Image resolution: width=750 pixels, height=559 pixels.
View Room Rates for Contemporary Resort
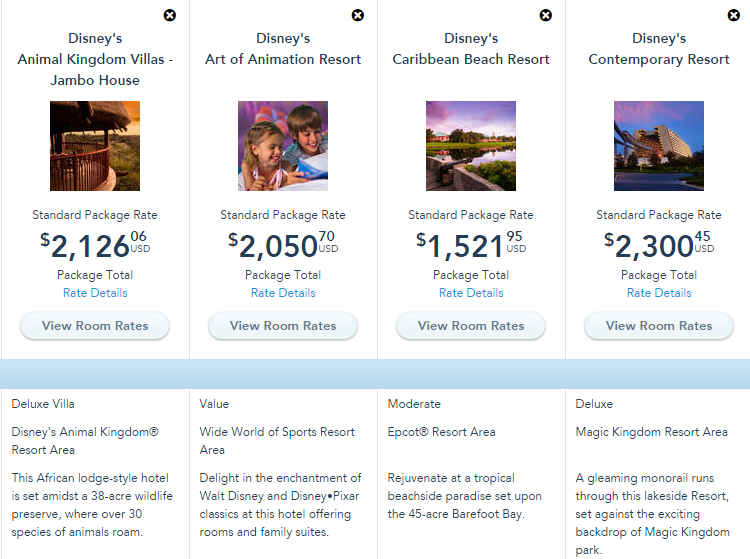[659, 326]
